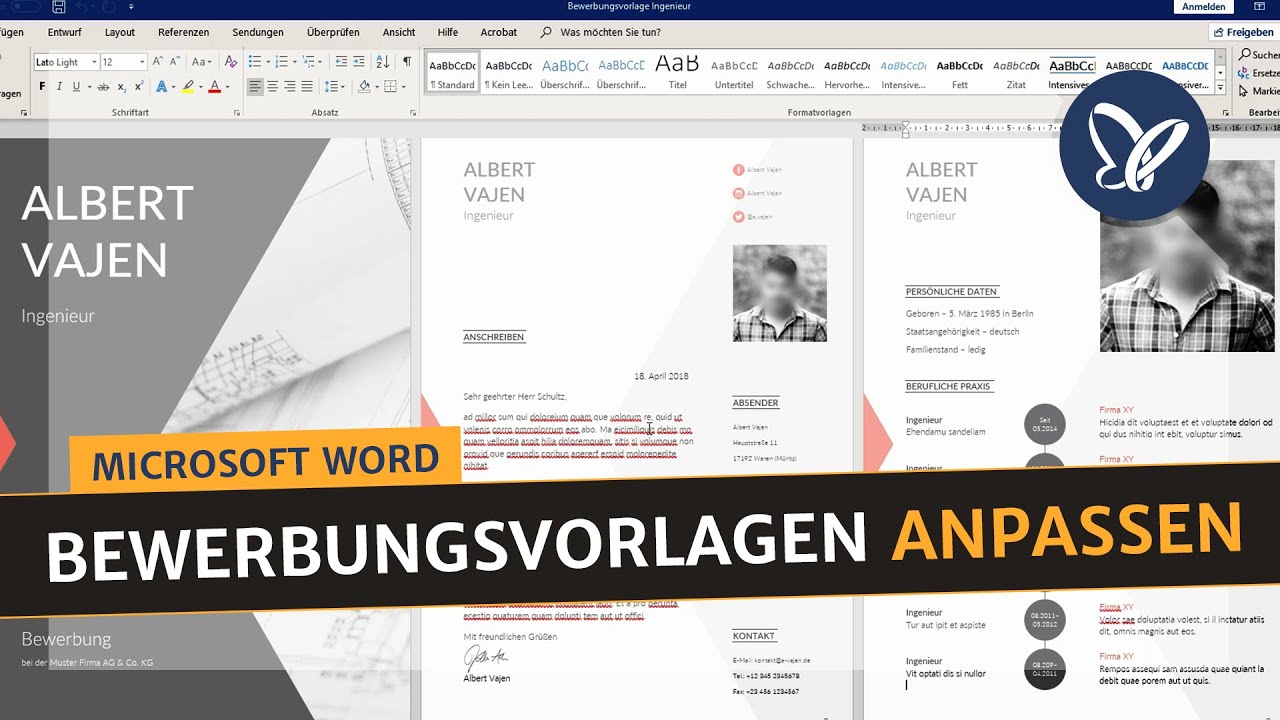Toggle bold formatting (F)
Viewport: 1280px width, 720px height.
(x=43, y=87)
